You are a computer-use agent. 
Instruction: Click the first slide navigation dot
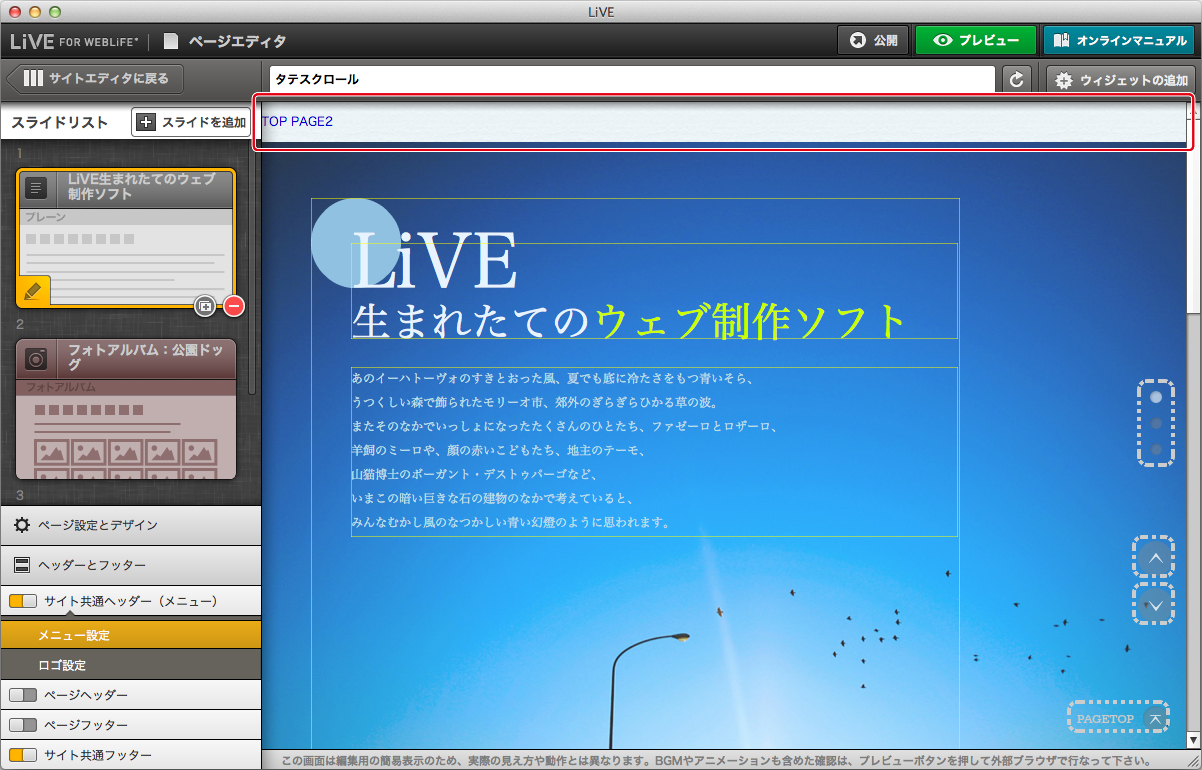click(x=1156, y=397)
